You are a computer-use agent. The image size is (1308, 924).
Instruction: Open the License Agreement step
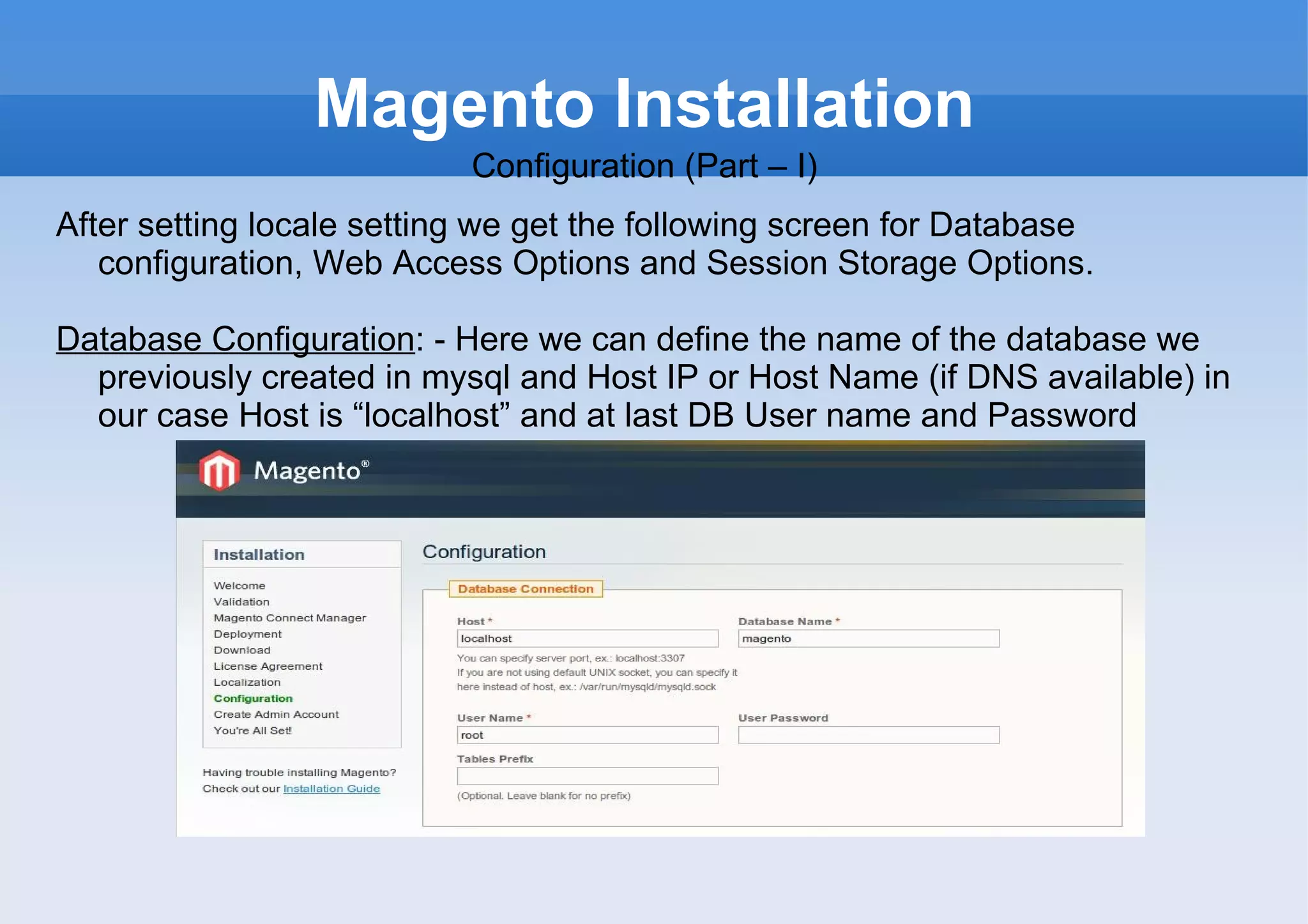[x=268, y=666]
